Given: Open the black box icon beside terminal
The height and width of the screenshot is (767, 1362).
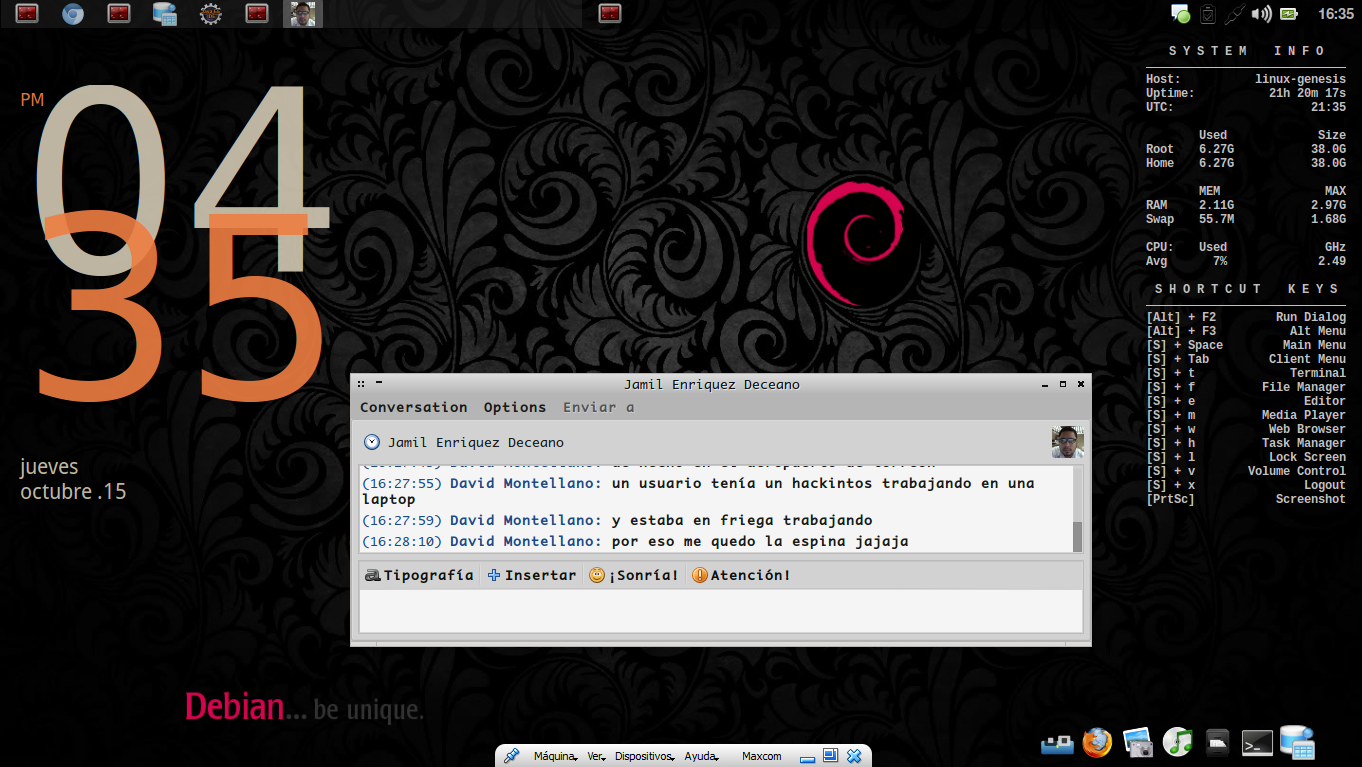Looking at the screenshot, I should (x=1217, y=742).
